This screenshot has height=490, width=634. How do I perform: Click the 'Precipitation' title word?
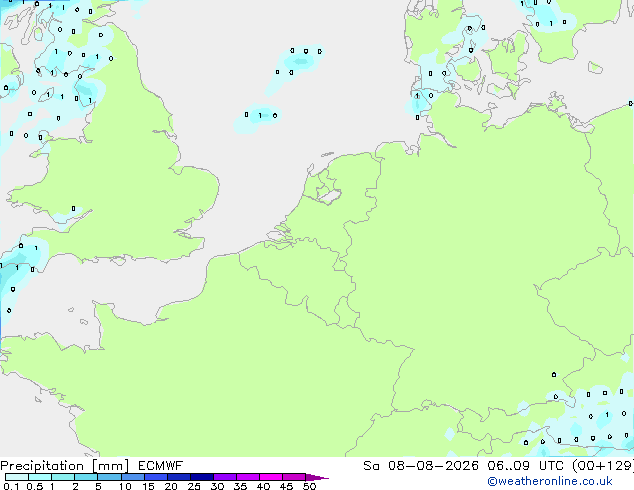click(x=42, y=466)
